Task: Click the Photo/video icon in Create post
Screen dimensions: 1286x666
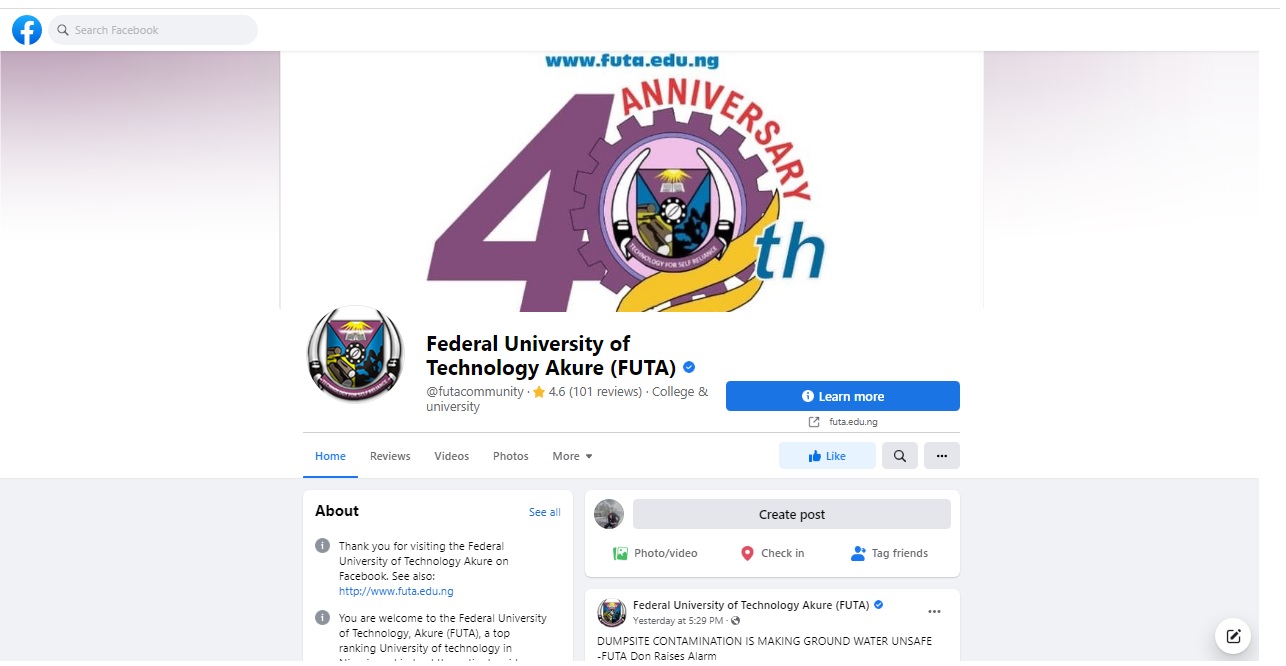Action: tap(620, 553)
